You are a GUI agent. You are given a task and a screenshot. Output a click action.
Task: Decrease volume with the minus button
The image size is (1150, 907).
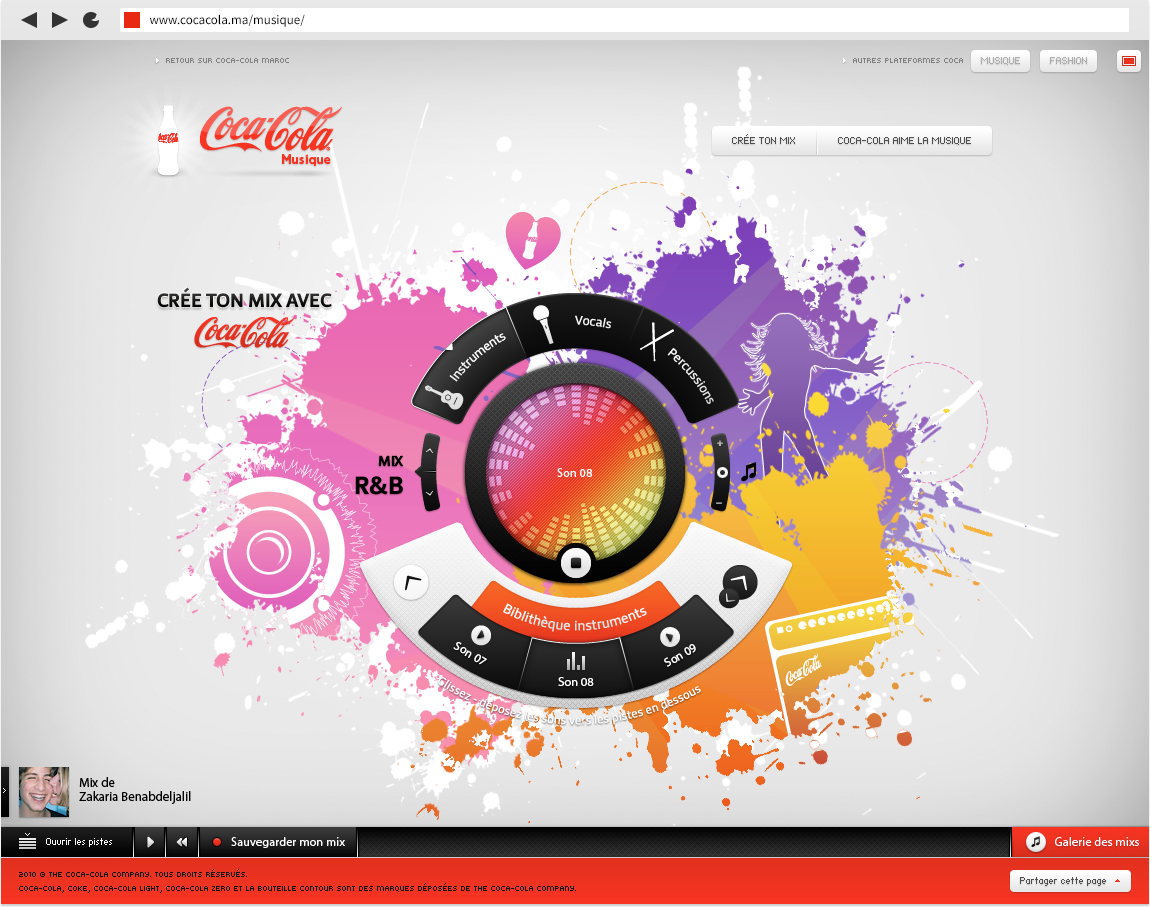pos(719,503)
